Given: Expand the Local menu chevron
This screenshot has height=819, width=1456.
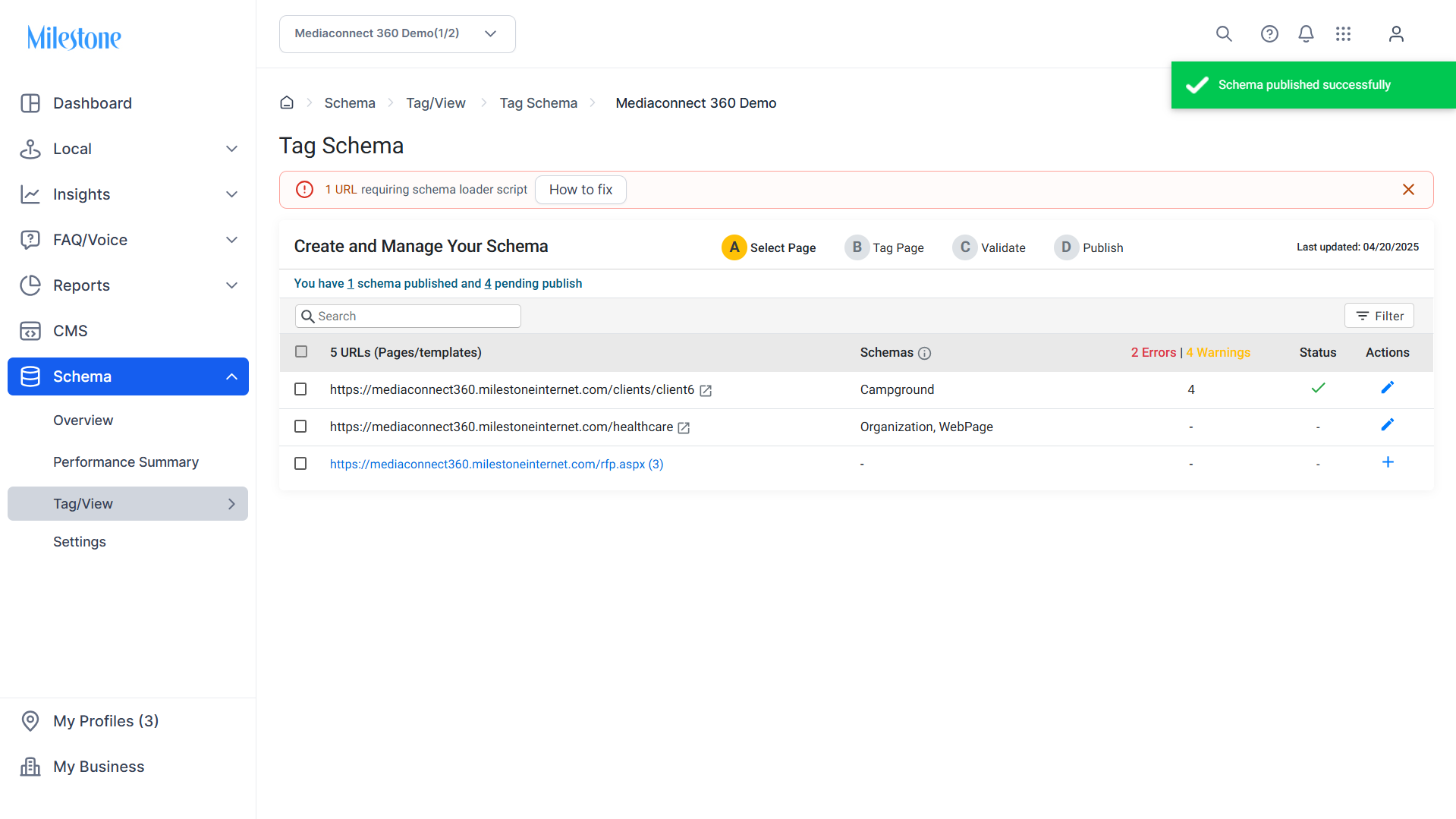Looking at the screenshot, I should tap(232, 149).
